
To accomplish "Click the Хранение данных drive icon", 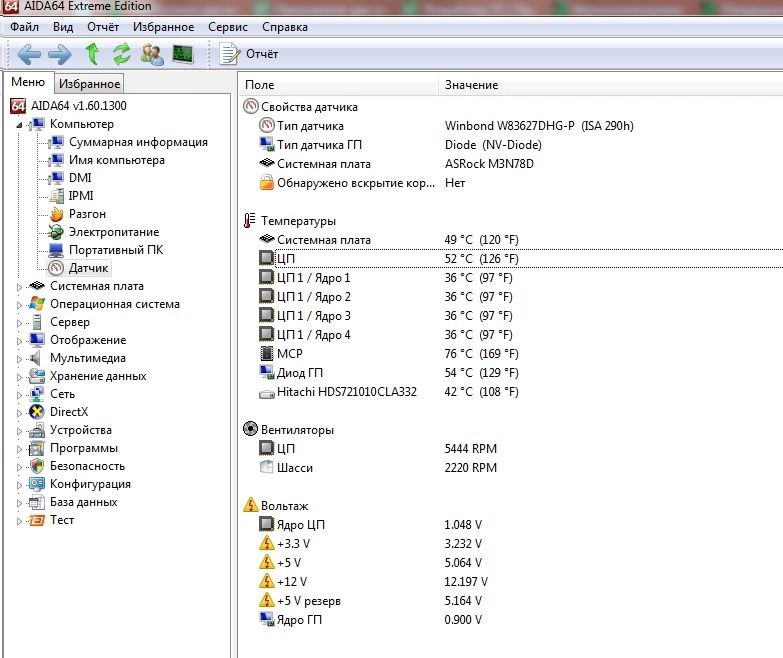I will (36, 376).
